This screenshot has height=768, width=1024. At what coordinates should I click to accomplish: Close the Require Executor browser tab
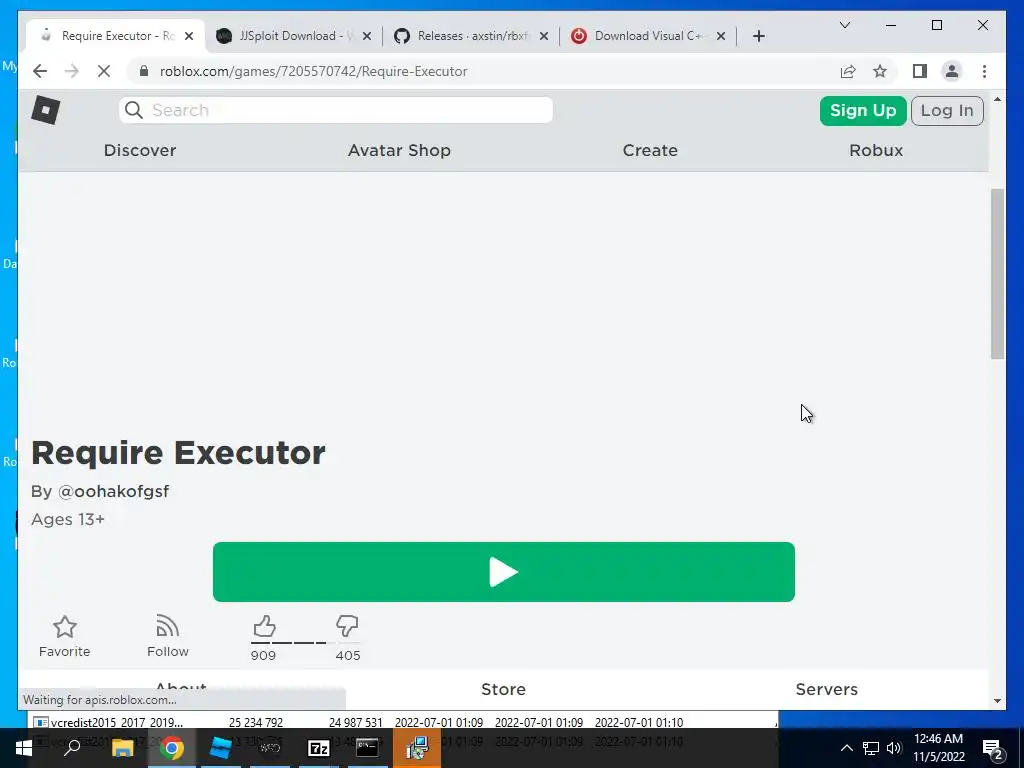[189, 36]
